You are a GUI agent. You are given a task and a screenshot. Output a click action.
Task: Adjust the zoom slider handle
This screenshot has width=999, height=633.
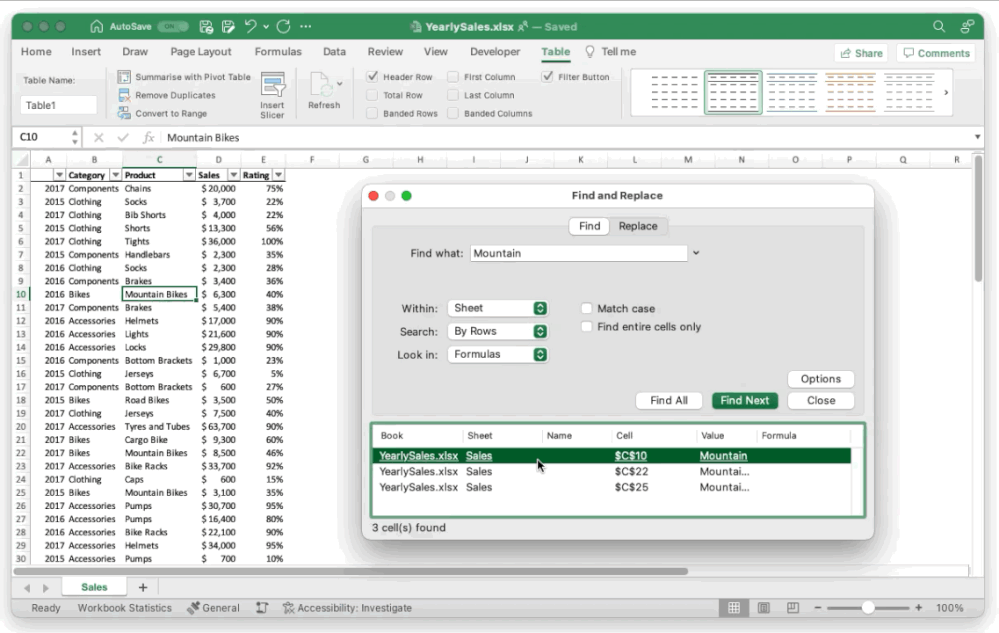(x=868, y=608)
